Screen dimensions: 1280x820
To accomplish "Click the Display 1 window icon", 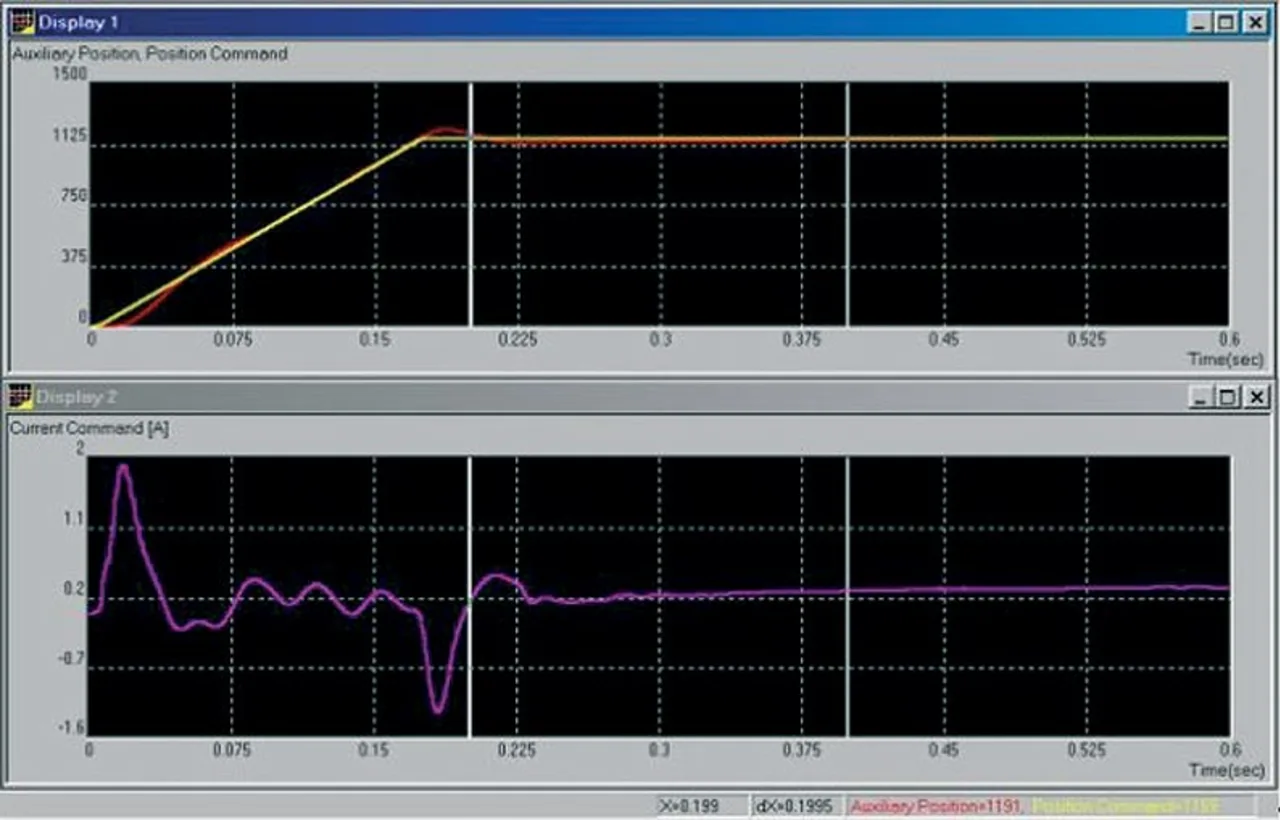I will coord(21,22).
